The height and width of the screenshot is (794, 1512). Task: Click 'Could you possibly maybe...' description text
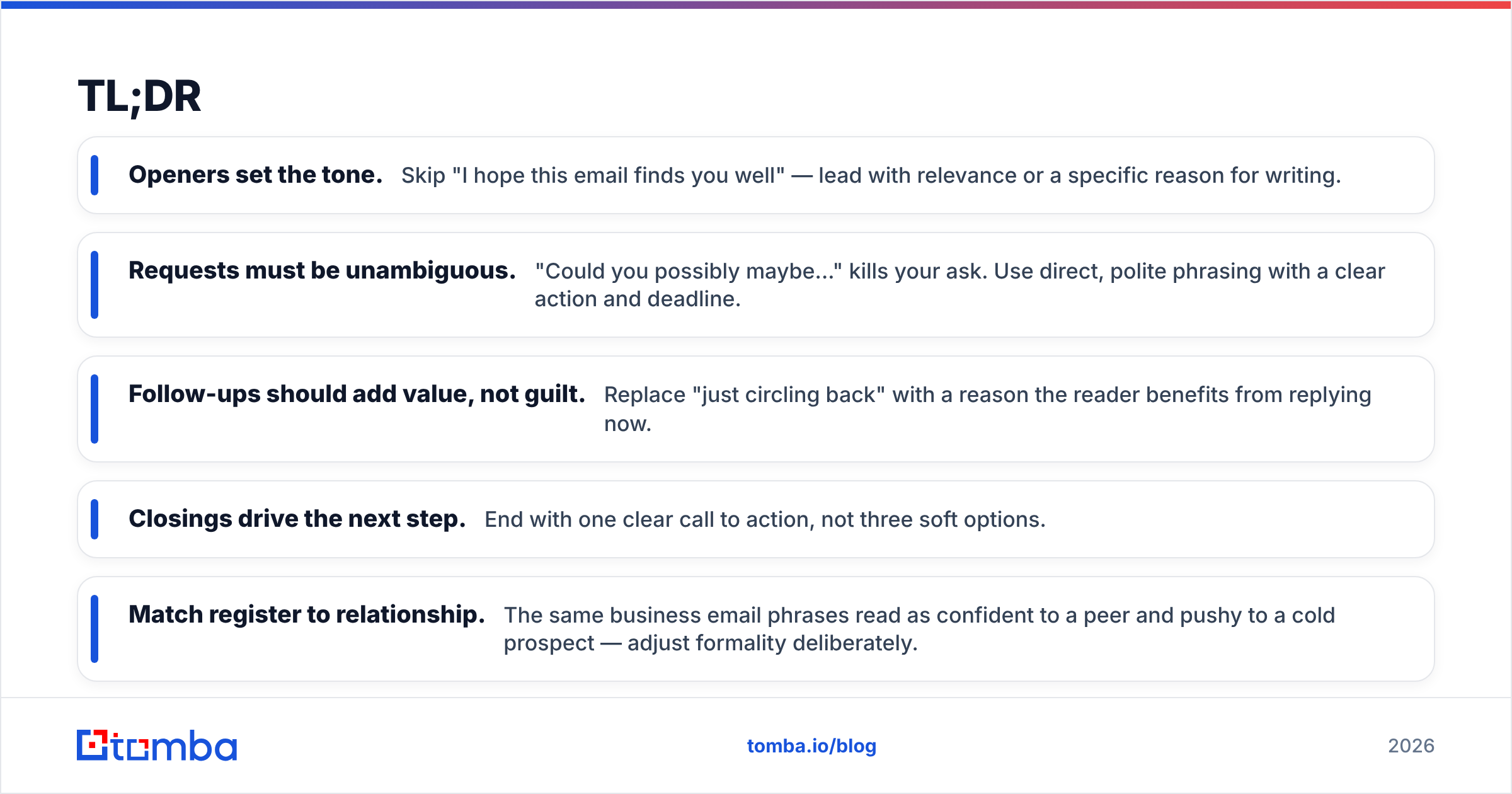coord(960,285)
